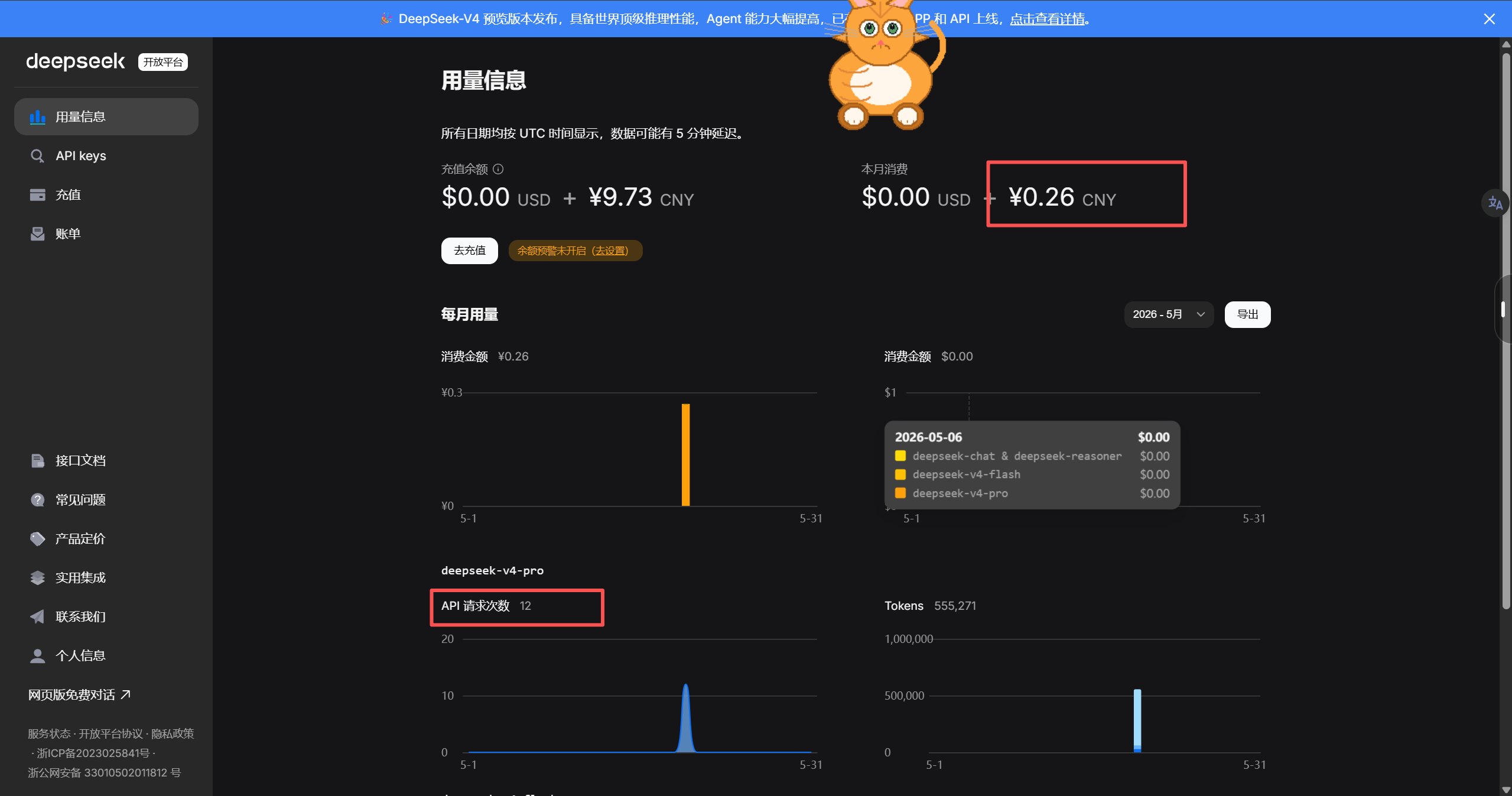Click the ¥0.26 CNY monthly spending value
The width and height of the screenshot is (1512, 796).
click(x=1062, y=197)
